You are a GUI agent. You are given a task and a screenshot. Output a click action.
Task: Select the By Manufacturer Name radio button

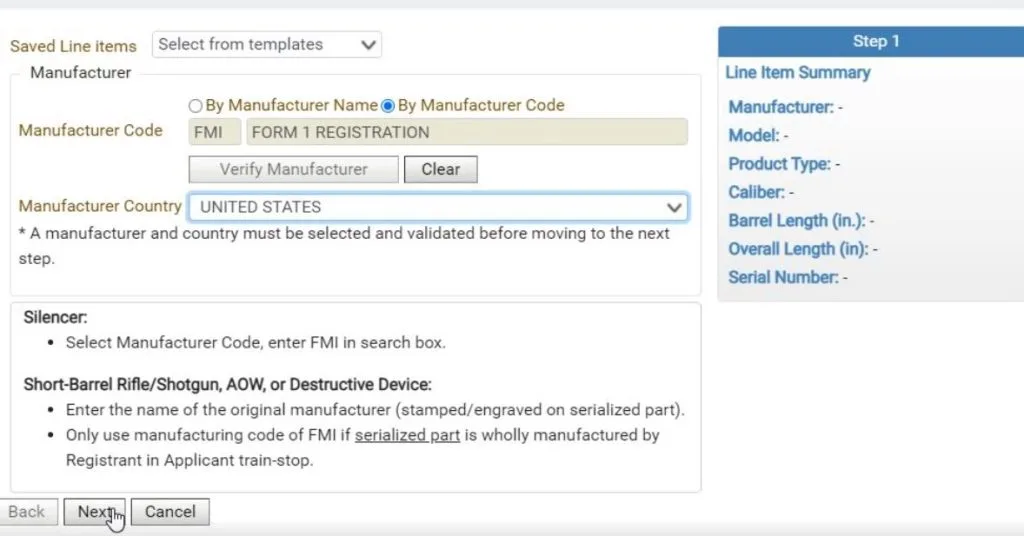tap(195, 106)
